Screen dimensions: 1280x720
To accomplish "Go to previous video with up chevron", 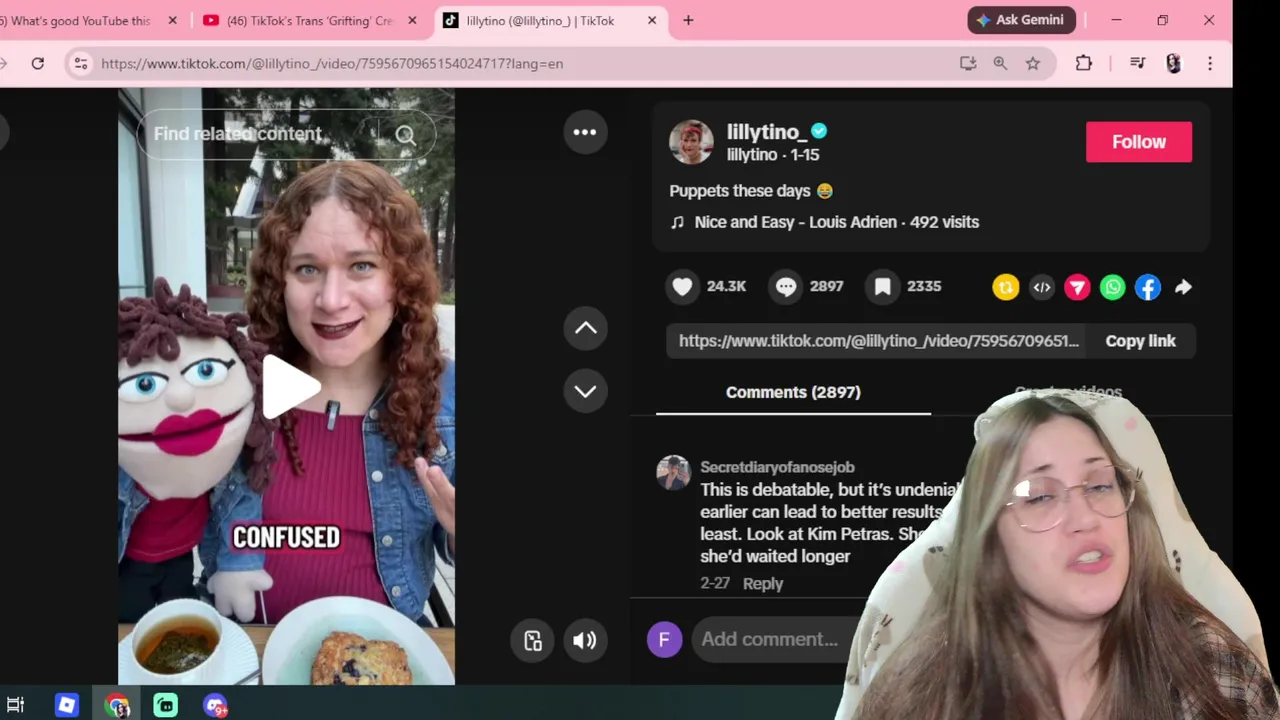I will [585, 328].
